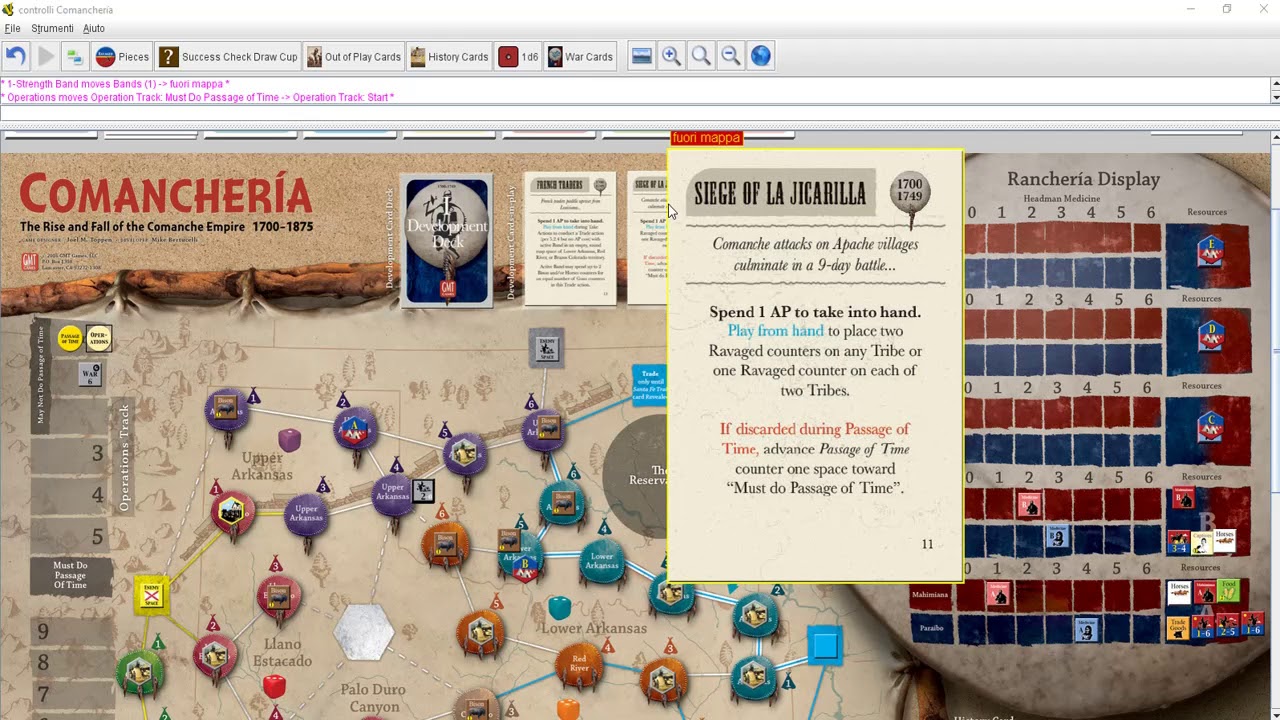Zoom out of the map
This screenshot has height=720, width=1280.
pyautogui.click(x=731, y=57)
